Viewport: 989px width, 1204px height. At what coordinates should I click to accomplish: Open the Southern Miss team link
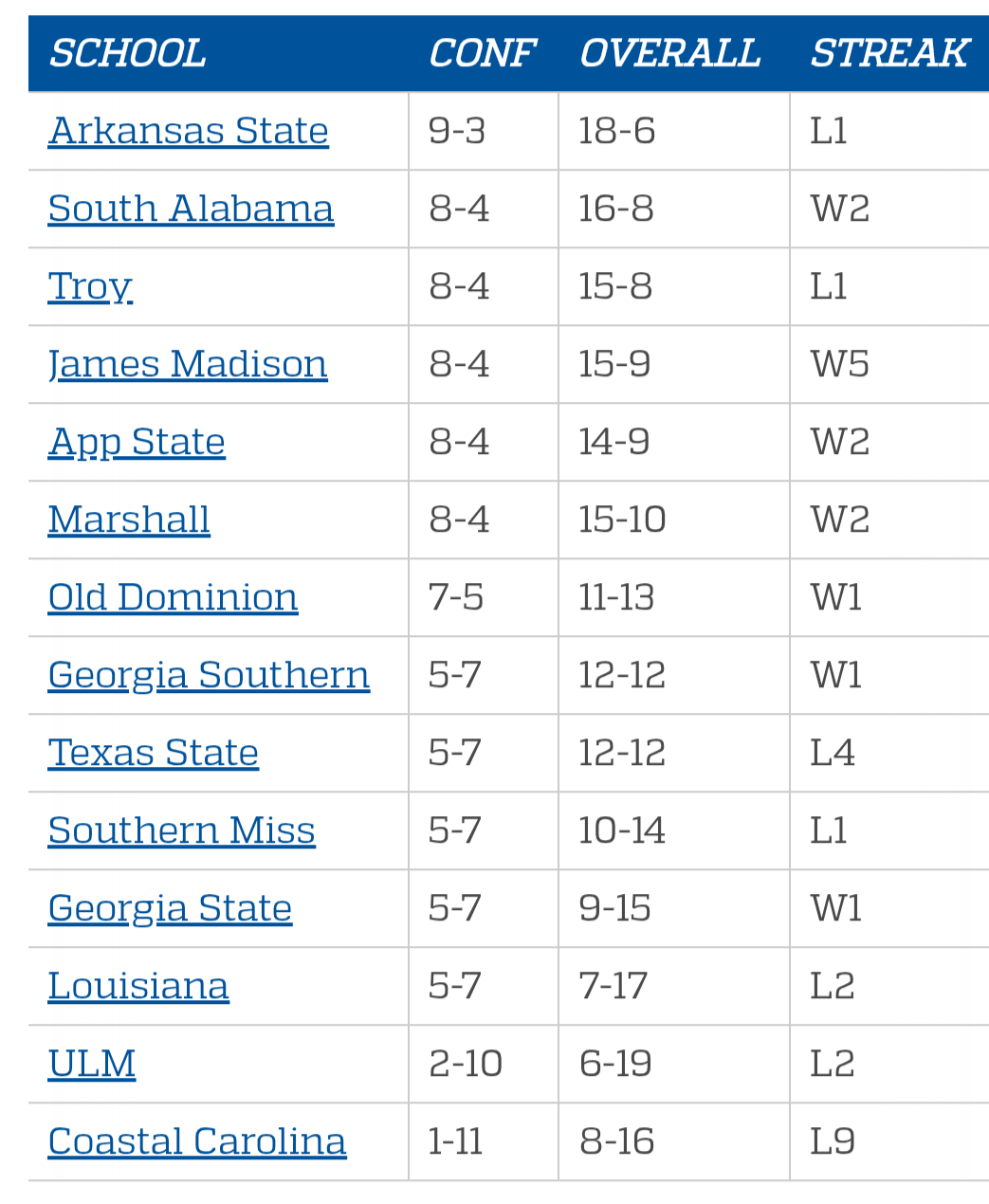click(181, 830)
